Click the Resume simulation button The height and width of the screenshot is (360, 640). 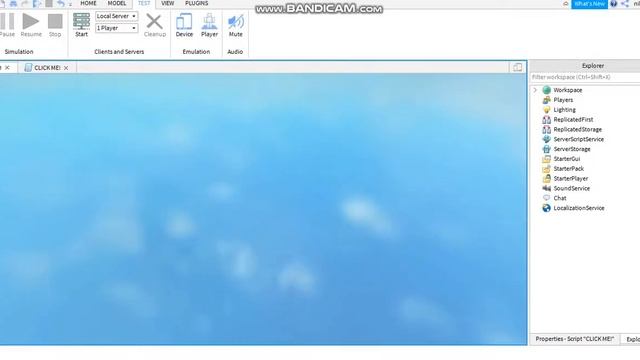tap(31, 25)
